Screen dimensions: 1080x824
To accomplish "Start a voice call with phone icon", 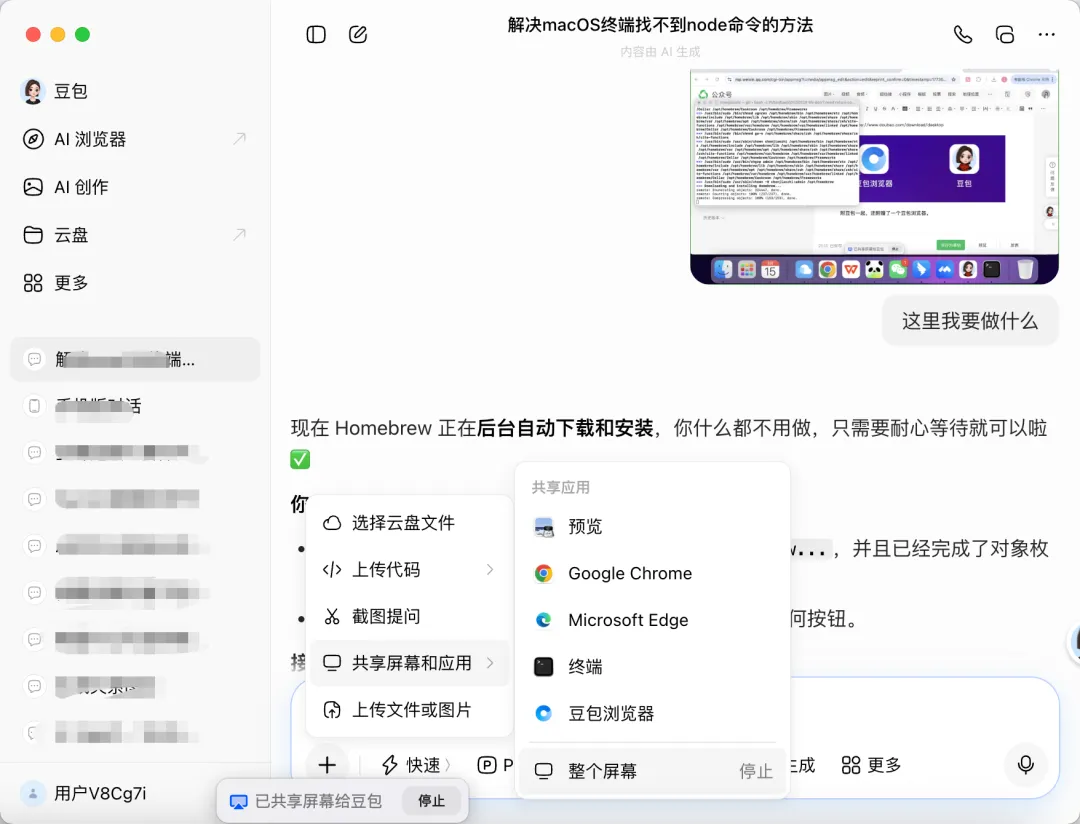I will tap(962, 34).
